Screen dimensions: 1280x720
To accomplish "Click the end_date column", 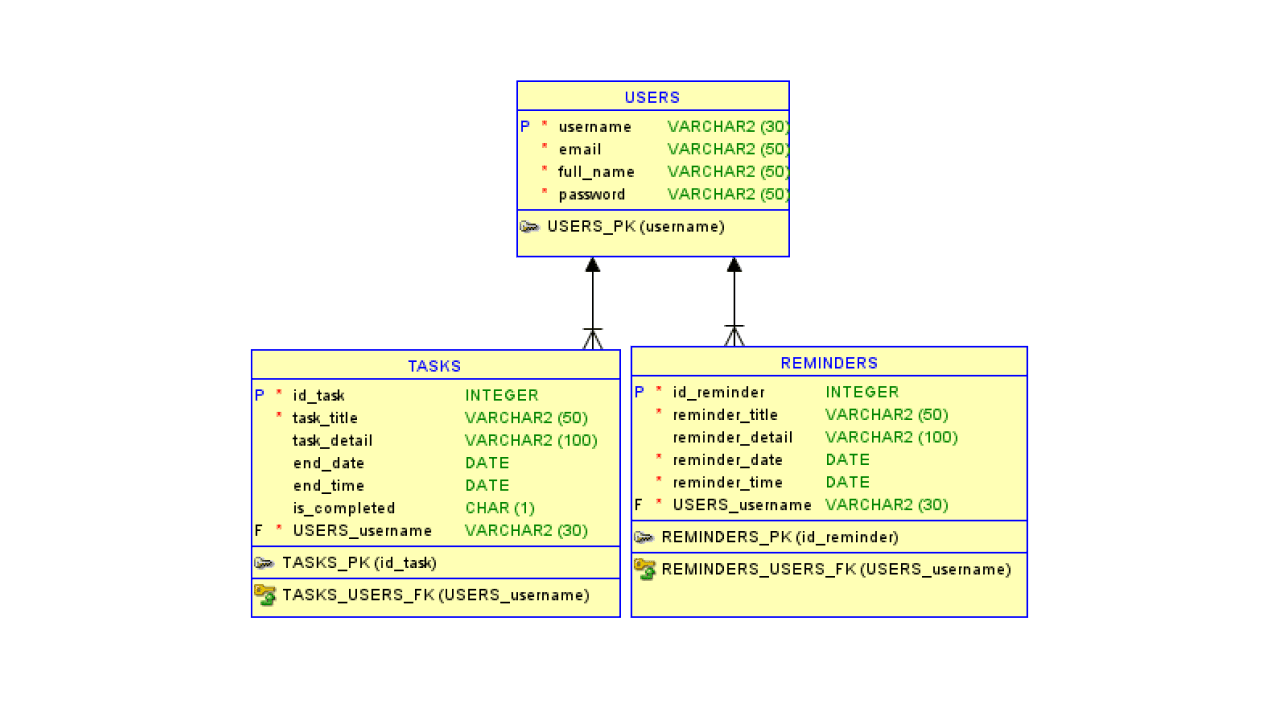I will pos(329,463).
